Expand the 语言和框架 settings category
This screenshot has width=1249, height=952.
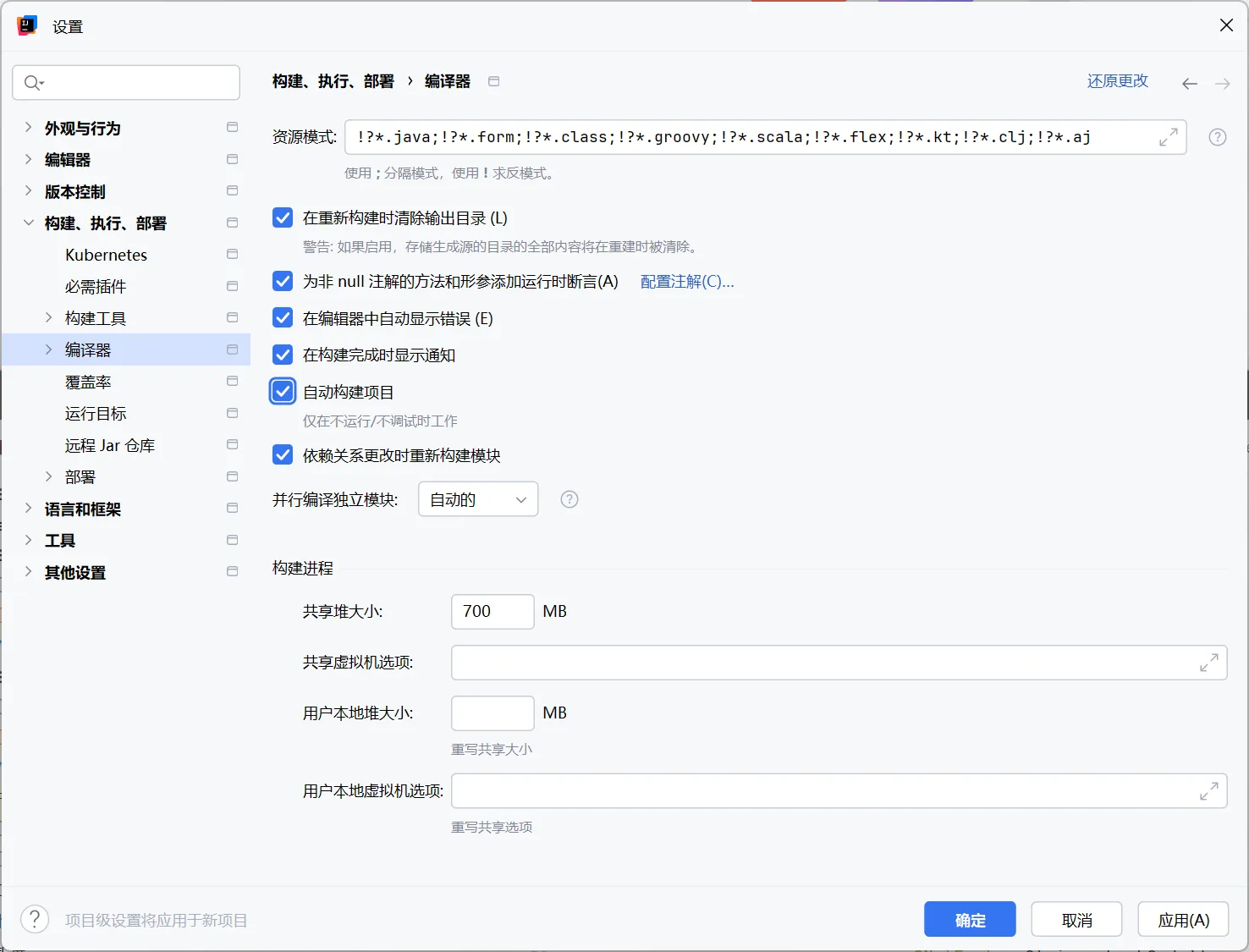28,509
